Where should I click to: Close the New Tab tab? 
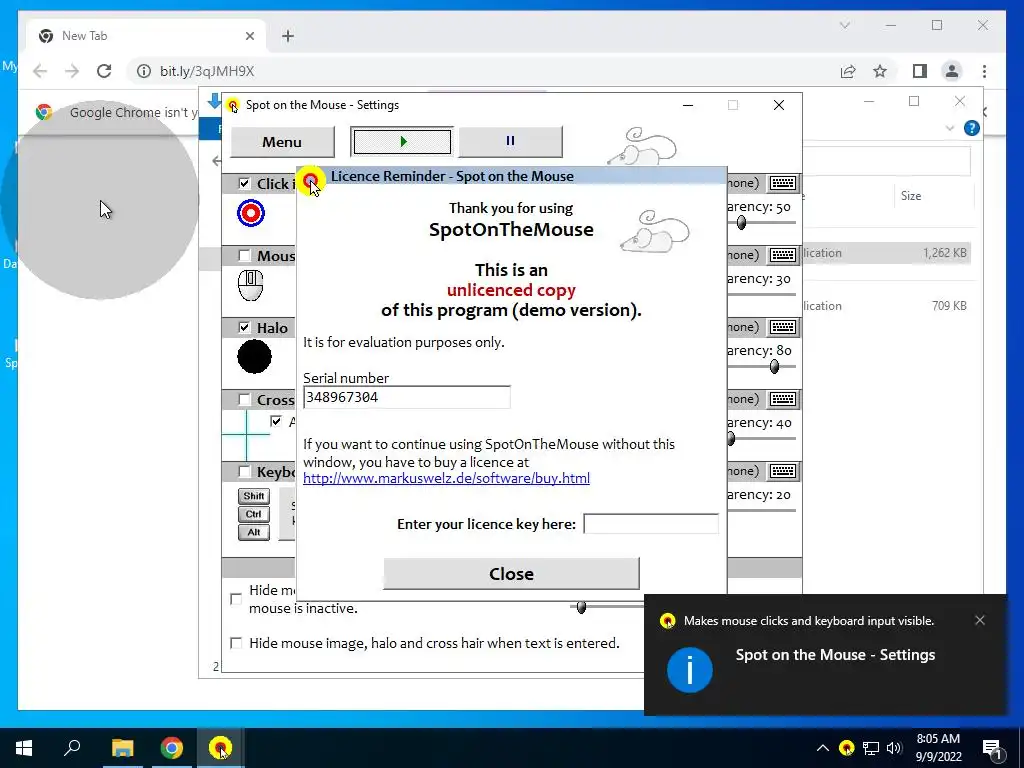tap(249, 36)
